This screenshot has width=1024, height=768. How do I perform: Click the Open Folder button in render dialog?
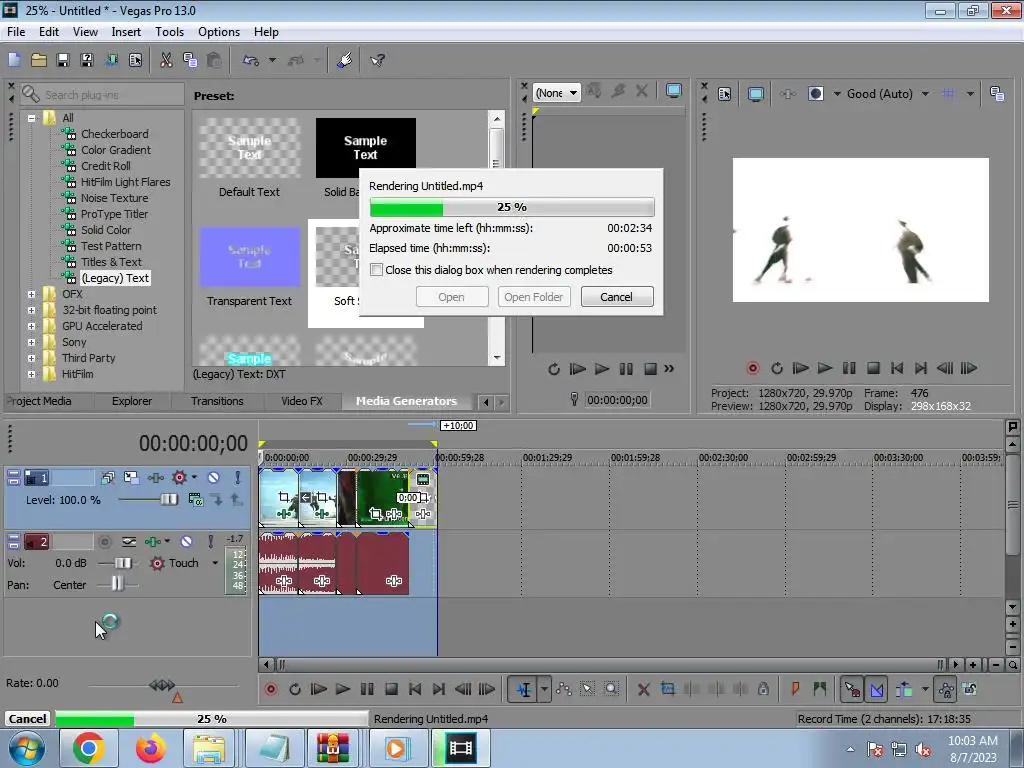pyautogui.click(x=534, y=296)
